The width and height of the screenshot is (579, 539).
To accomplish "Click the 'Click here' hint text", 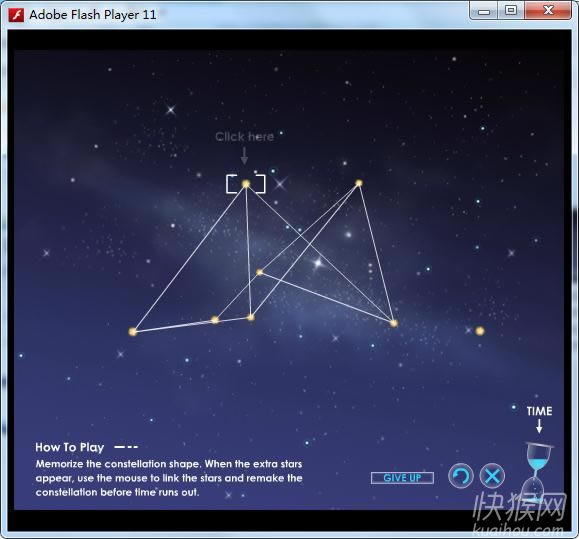I will coord(244,137).
